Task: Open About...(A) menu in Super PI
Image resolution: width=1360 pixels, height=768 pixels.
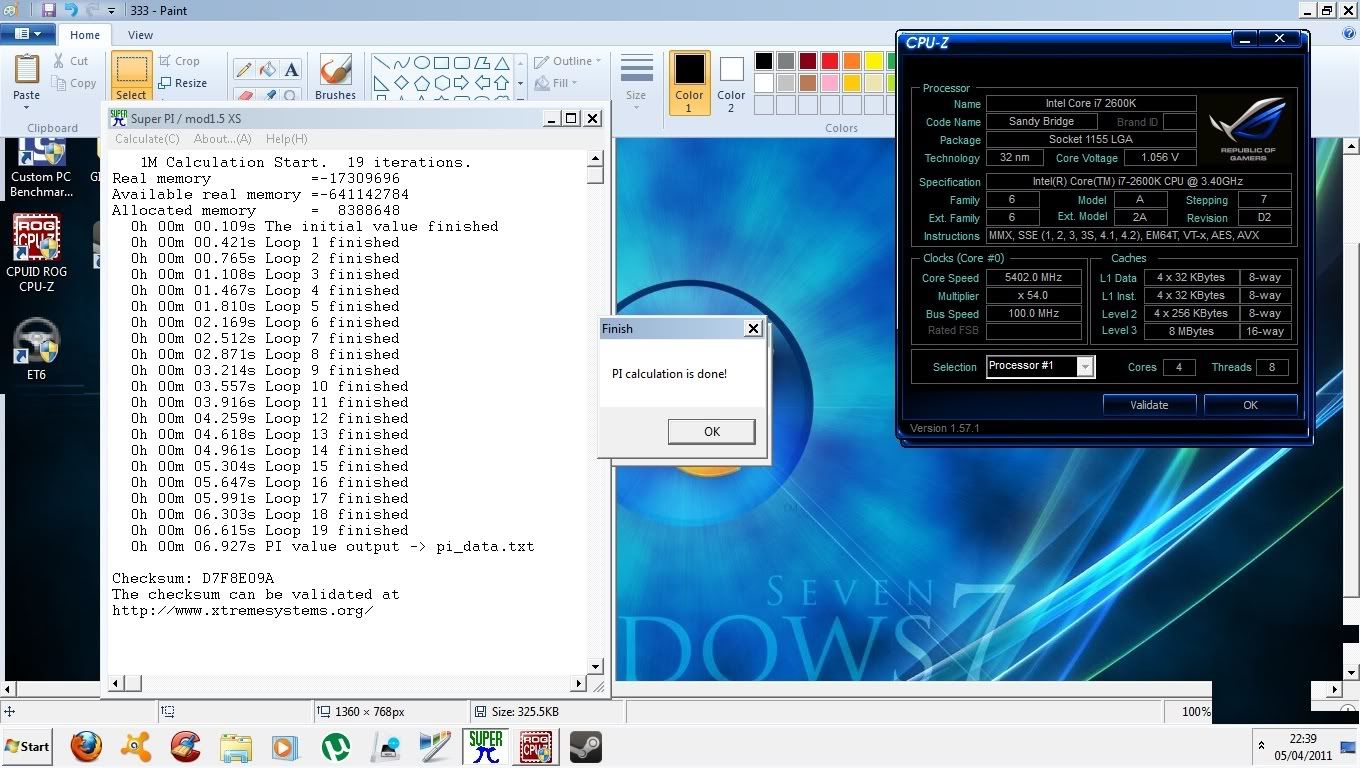Action: click(x=222, y=139)
